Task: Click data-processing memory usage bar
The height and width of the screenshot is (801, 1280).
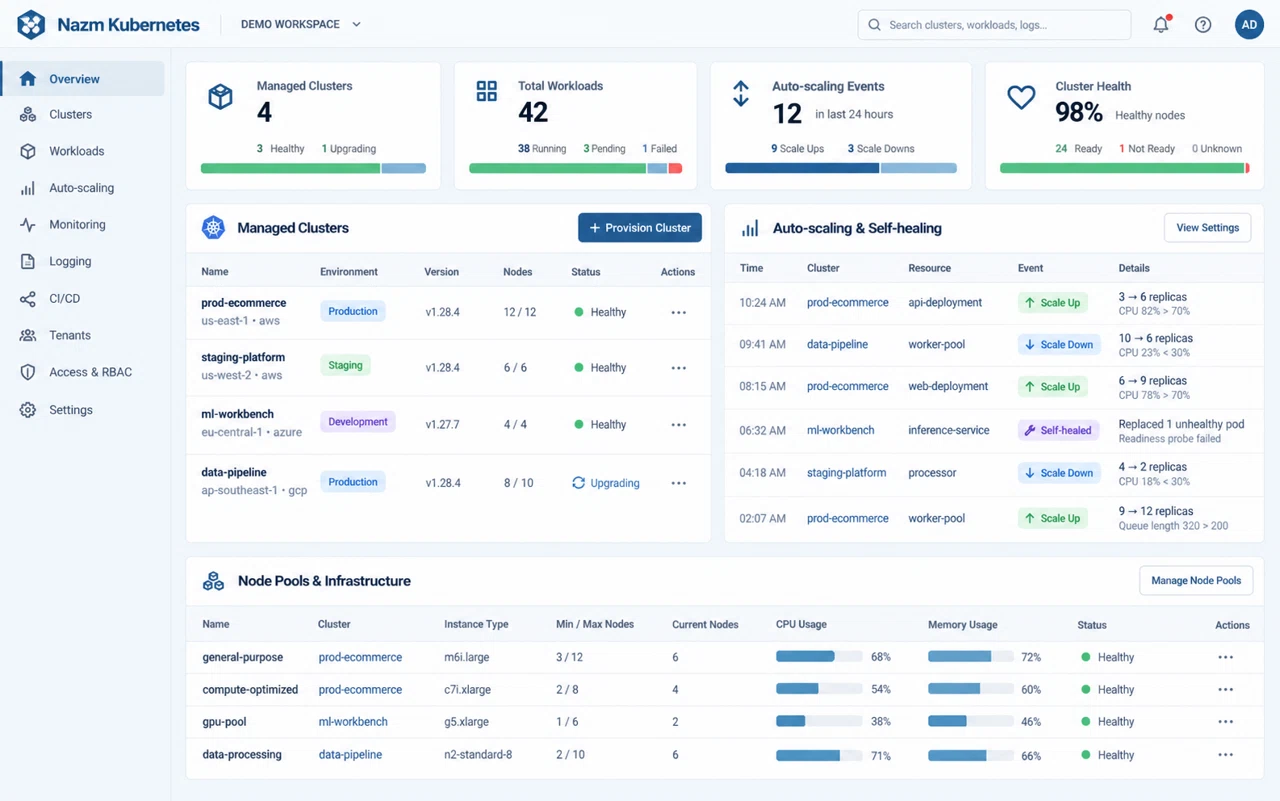Action: pyautogui.click(x=970, y=756)
